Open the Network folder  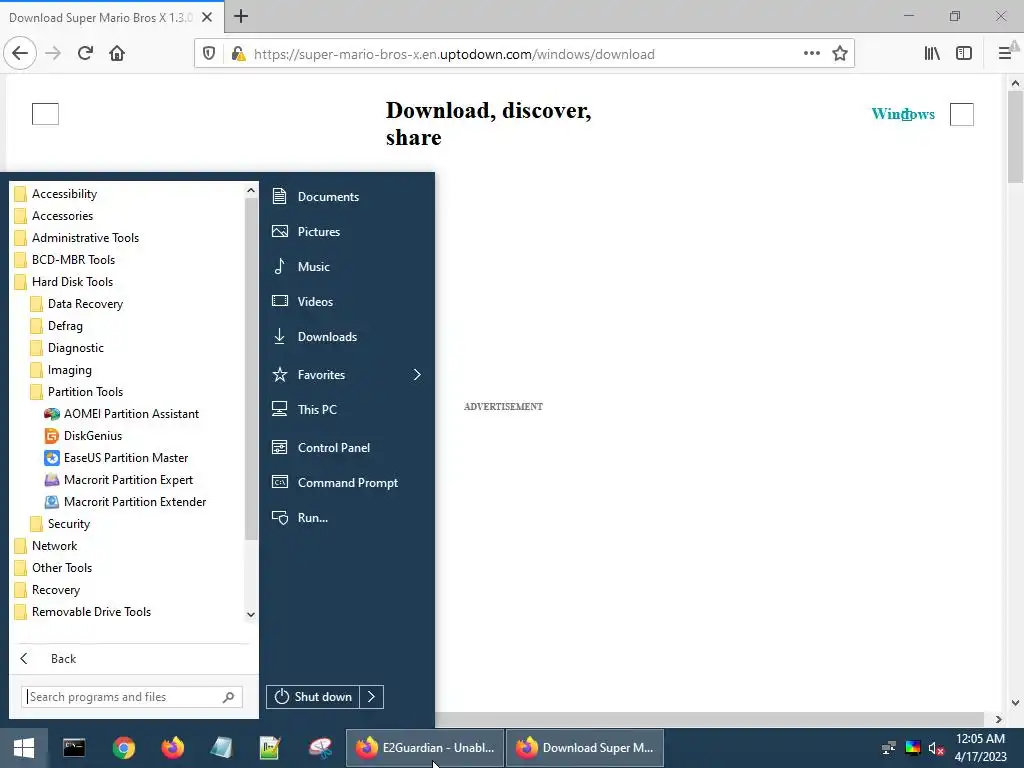[x=45, y=546]
